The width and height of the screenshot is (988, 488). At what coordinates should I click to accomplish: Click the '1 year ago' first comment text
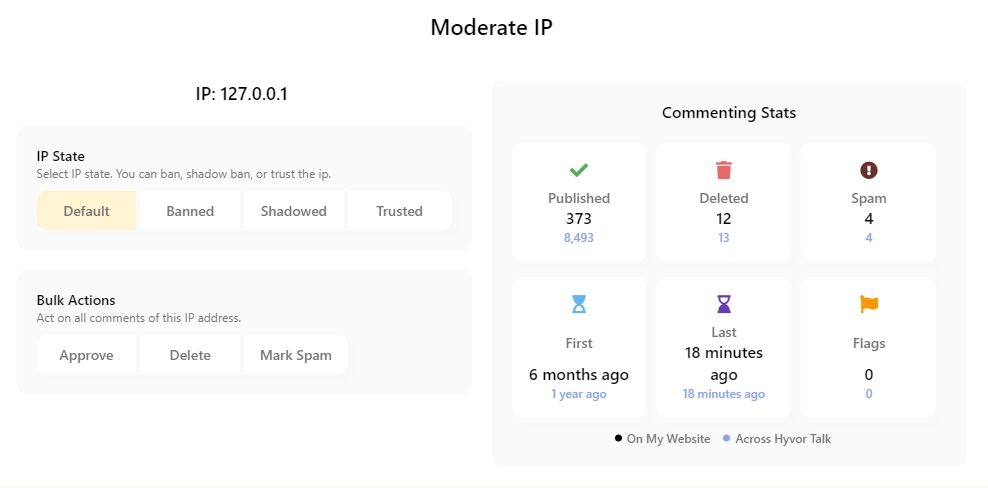click(x=578, y=394)
